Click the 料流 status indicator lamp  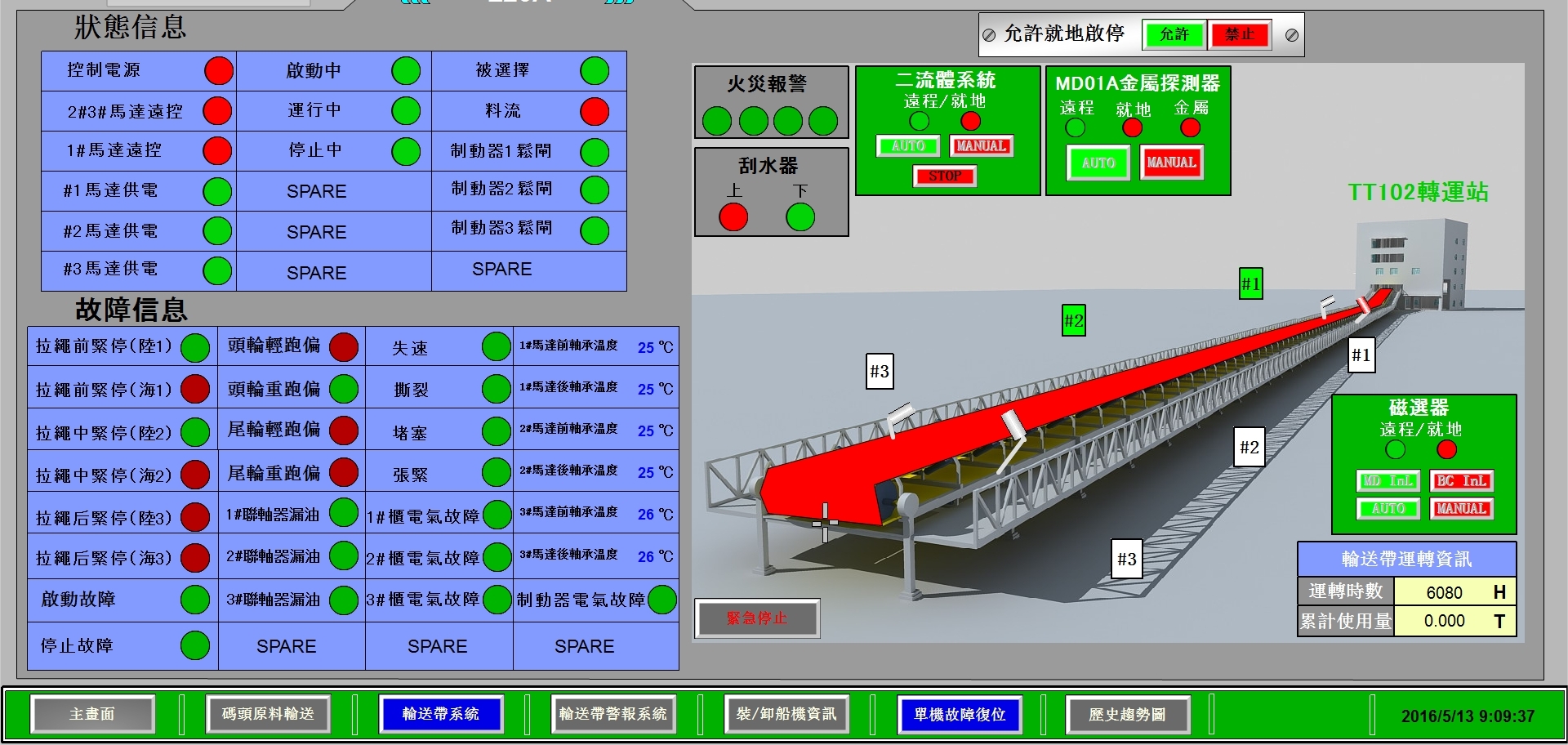pos(594,110)
